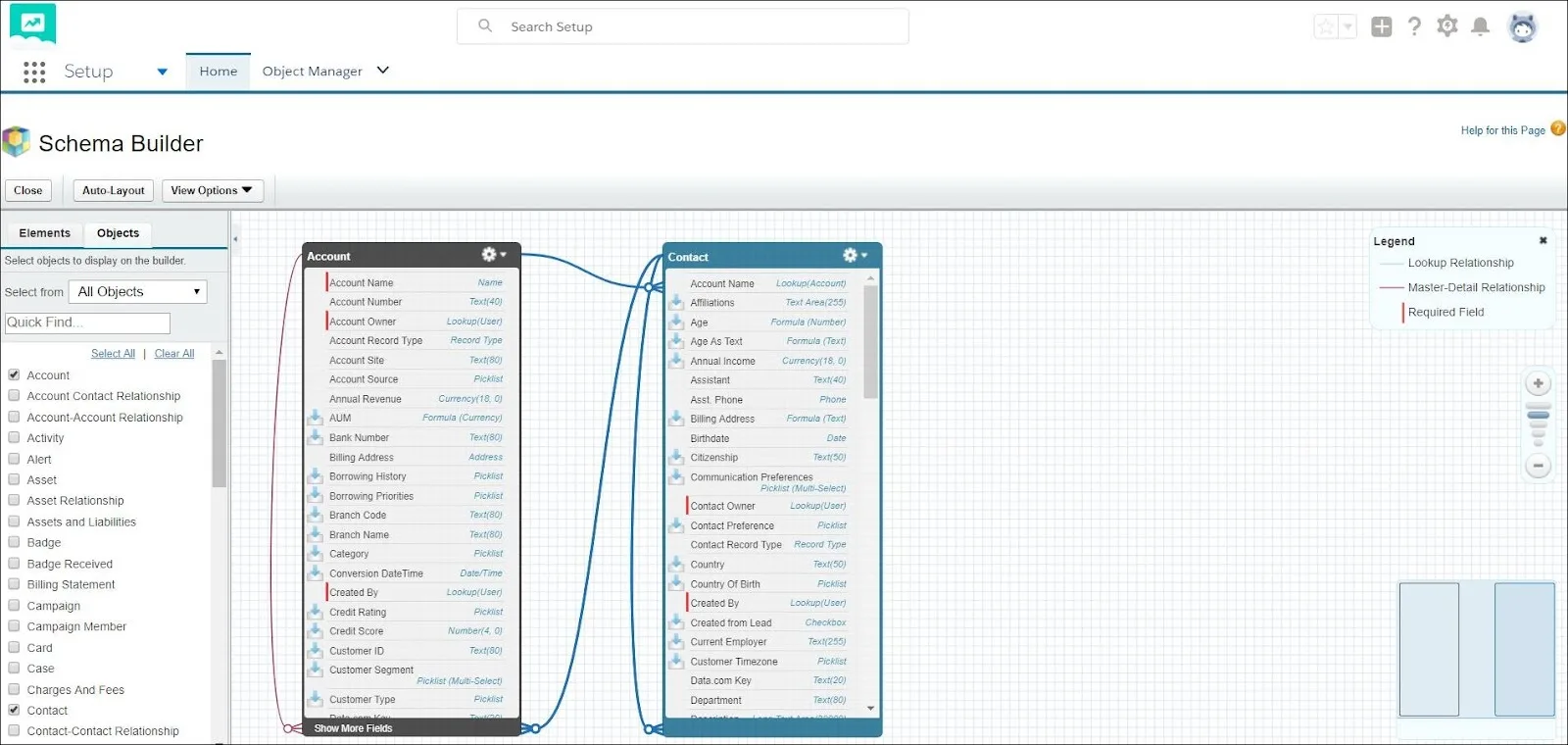The image size is (1568, 745).
Task: Open the View Options dropdown
Action: (213, 190)
